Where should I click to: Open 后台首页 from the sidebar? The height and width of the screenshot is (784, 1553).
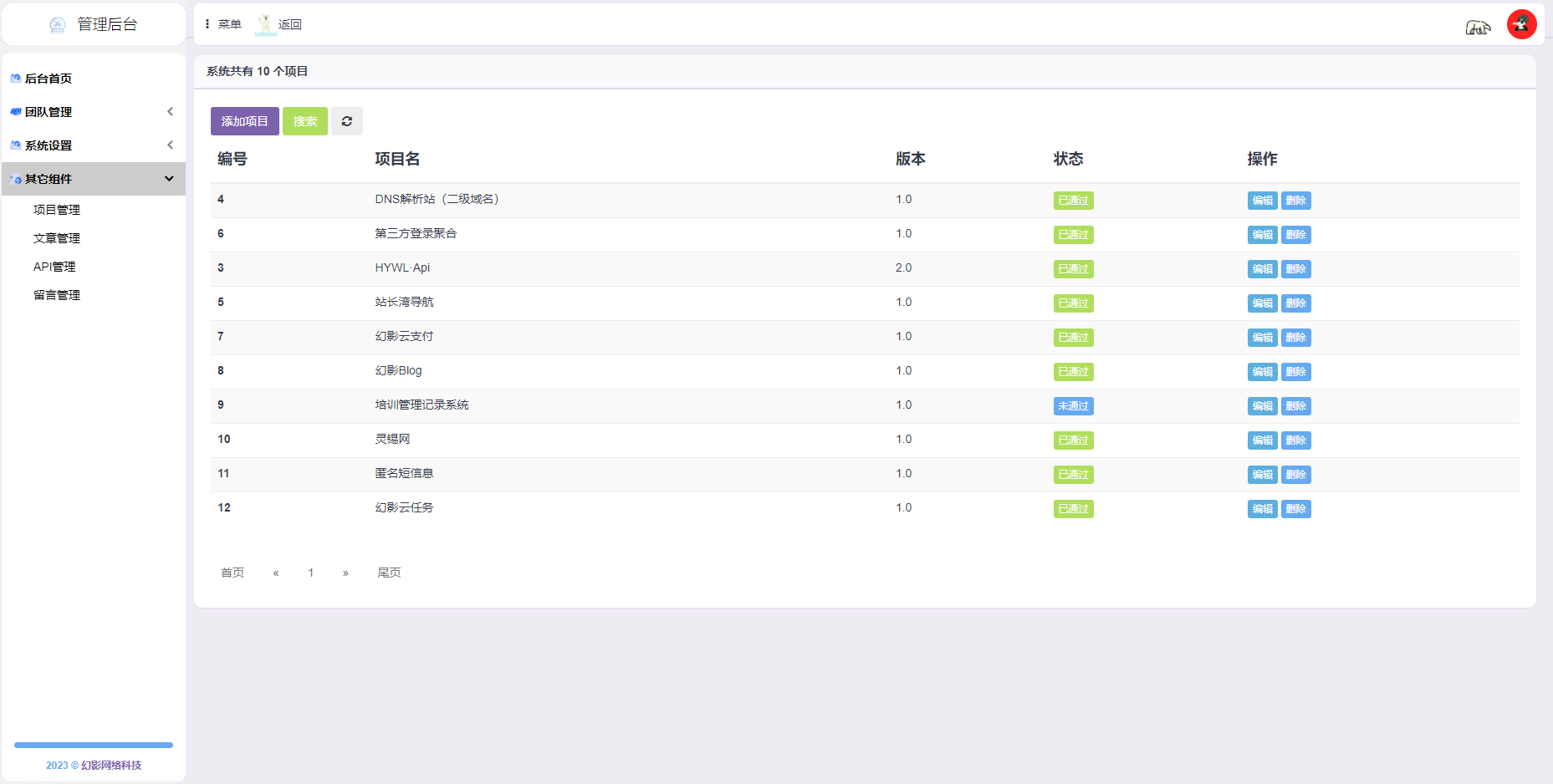(x=49, y=79)
